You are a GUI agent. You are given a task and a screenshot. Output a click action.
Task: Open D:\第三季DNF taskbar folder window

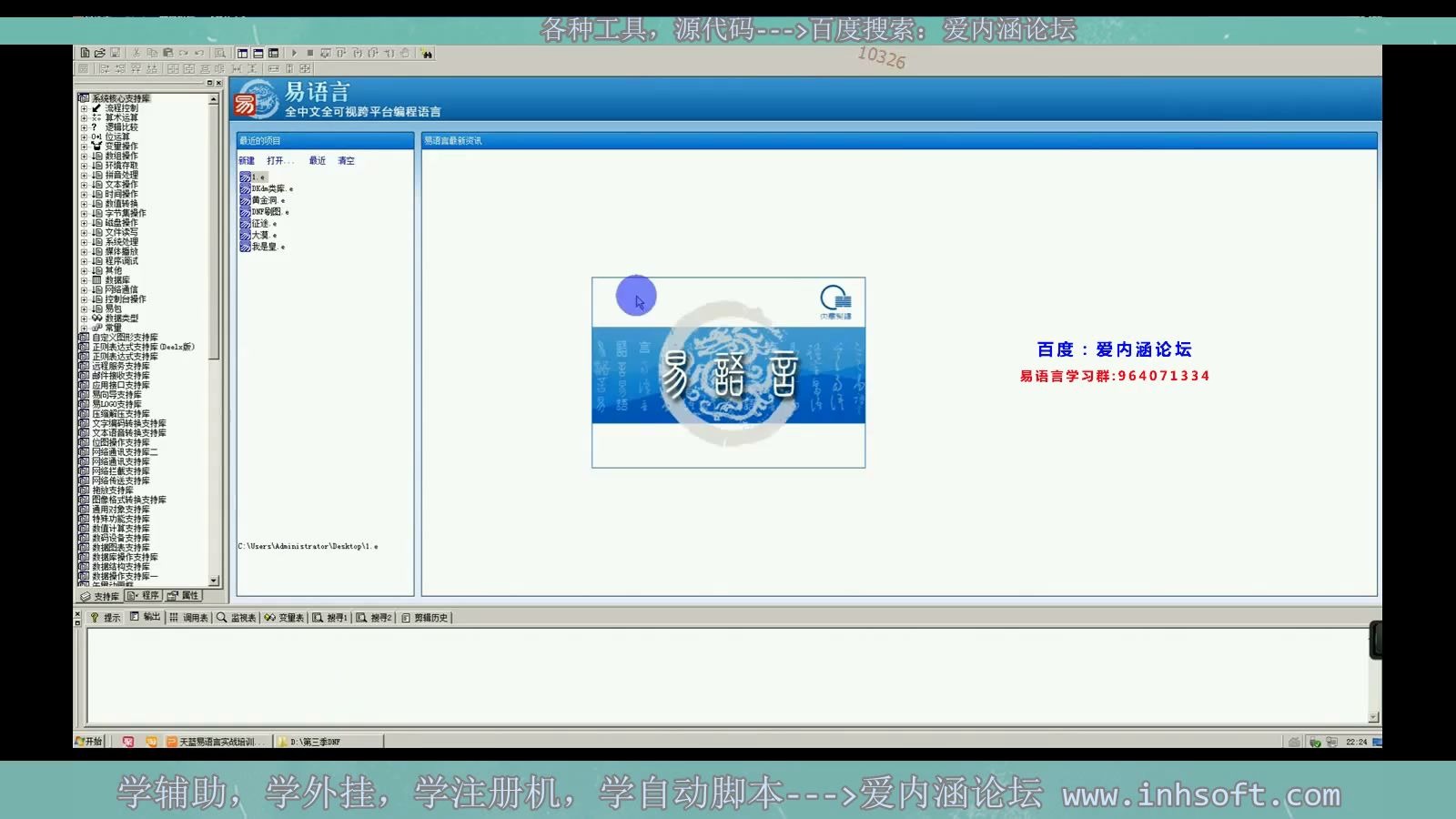click(329, 742)
